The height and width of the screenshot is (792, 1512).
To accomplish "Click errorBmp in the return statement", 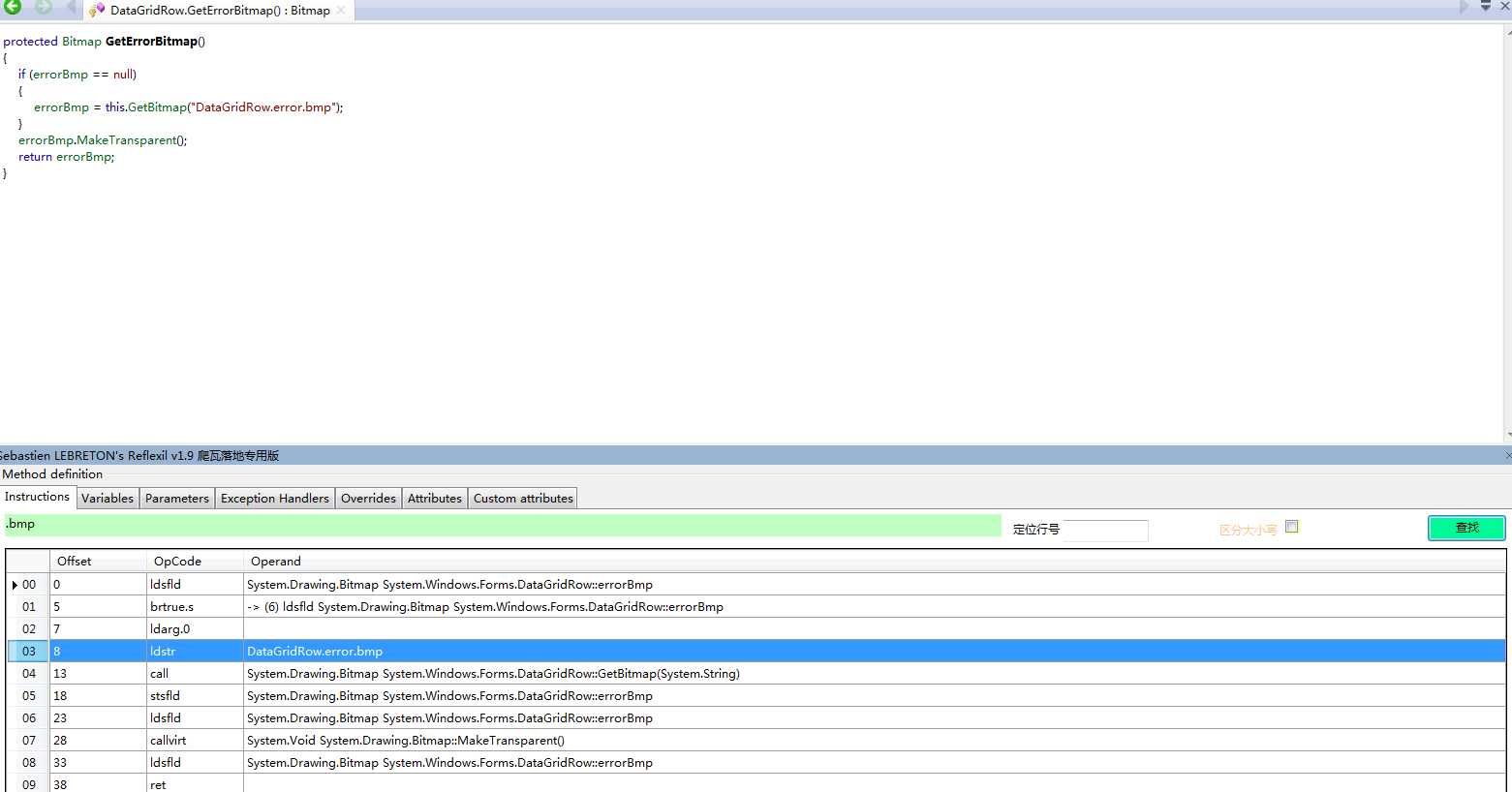I will [83, 157].
